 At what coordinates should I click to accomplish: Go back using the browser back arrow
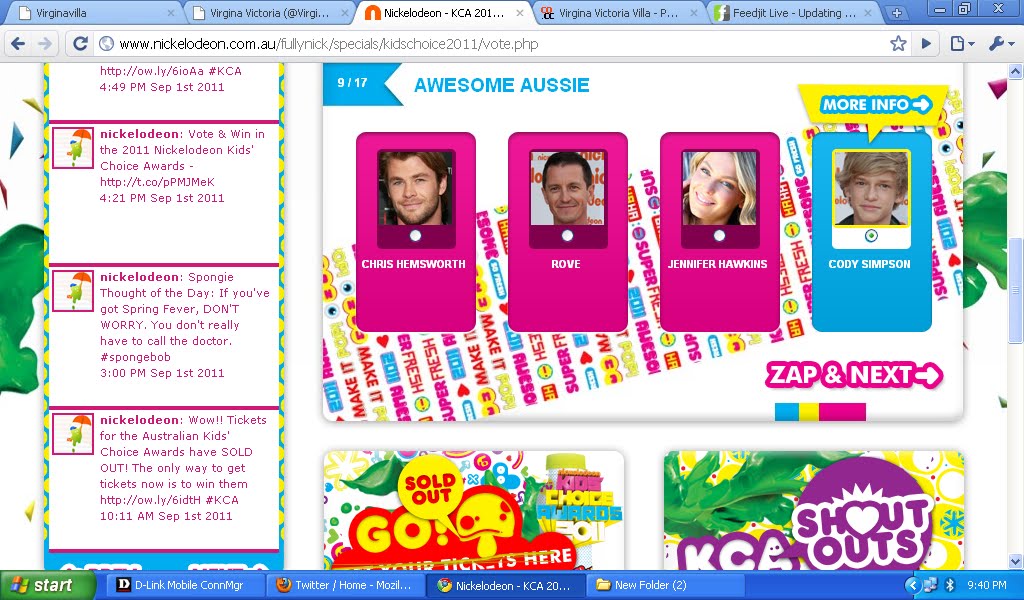tap(18, 44)
